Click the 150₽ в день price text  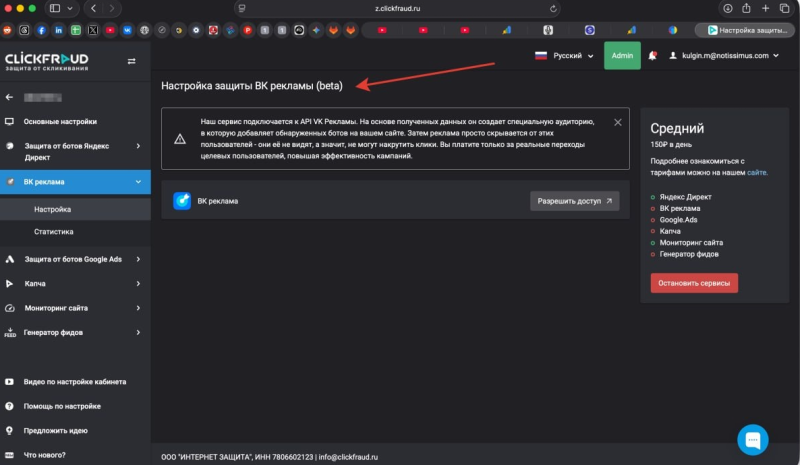(x=671, y=144)
